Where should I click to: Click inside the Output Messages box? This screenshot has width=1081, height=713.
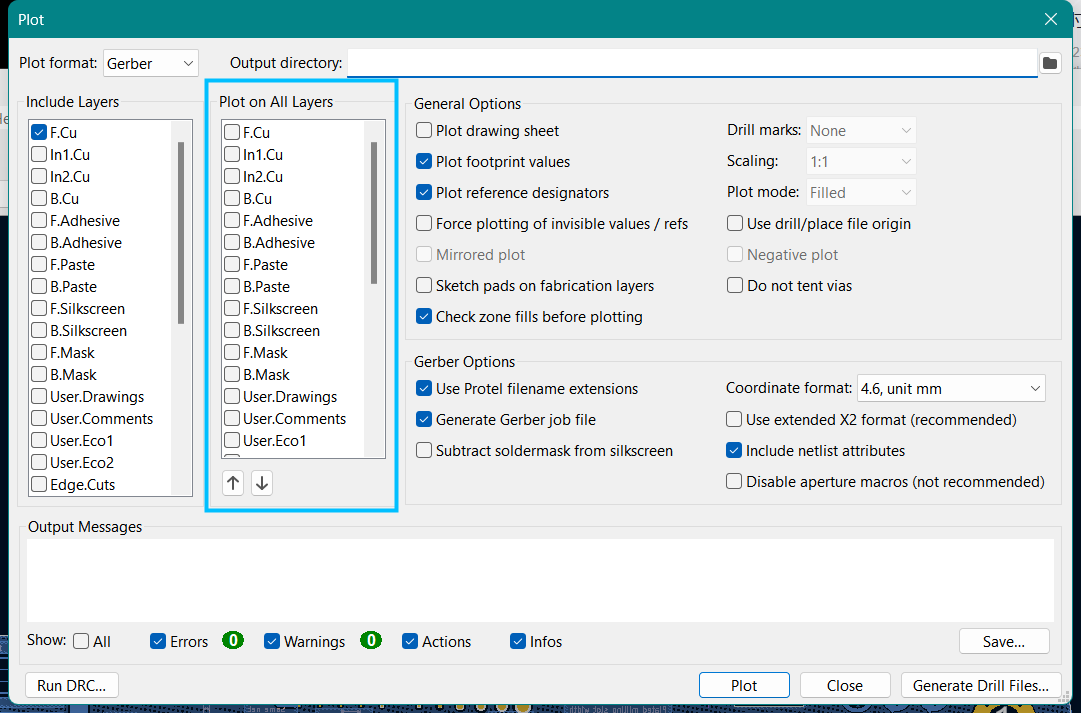[540, 580]
